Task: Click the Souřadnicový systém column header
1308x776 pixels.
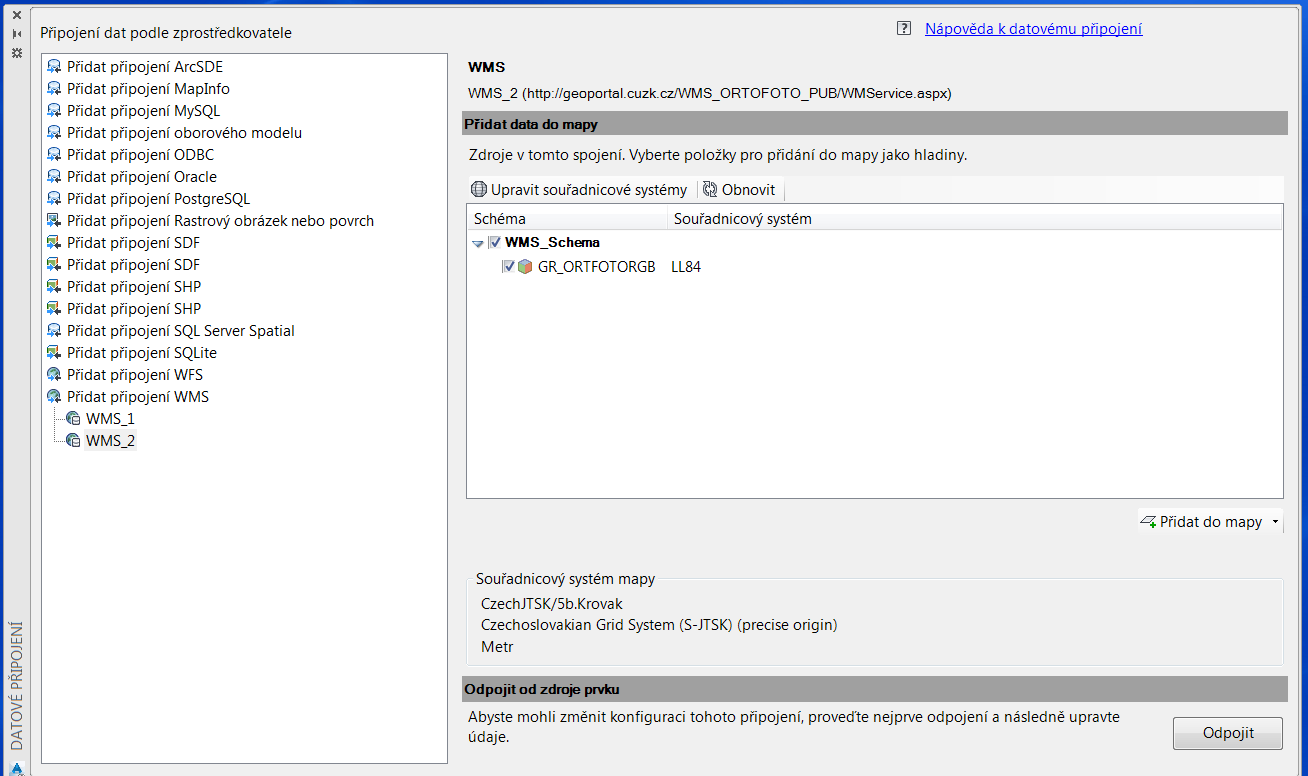Action: click(742, 218)
